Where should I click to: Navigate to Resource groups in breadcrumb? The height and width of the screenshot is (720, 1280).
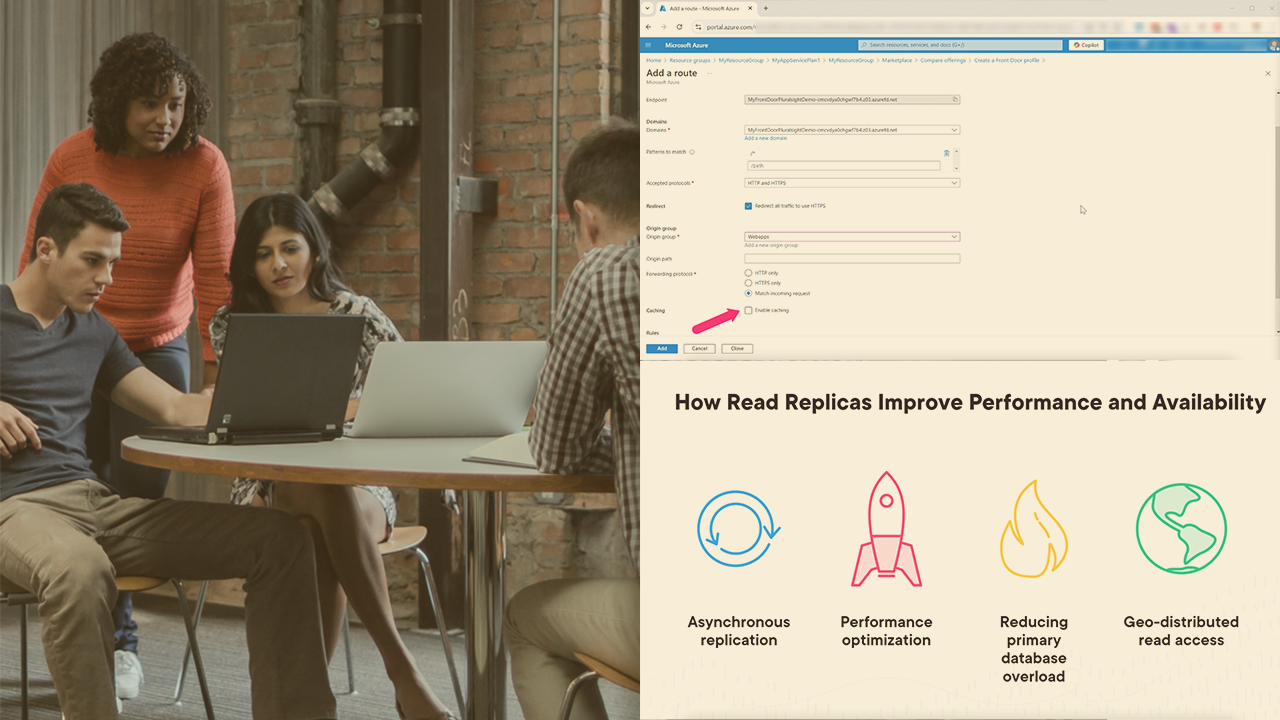(x=690, y=60)
